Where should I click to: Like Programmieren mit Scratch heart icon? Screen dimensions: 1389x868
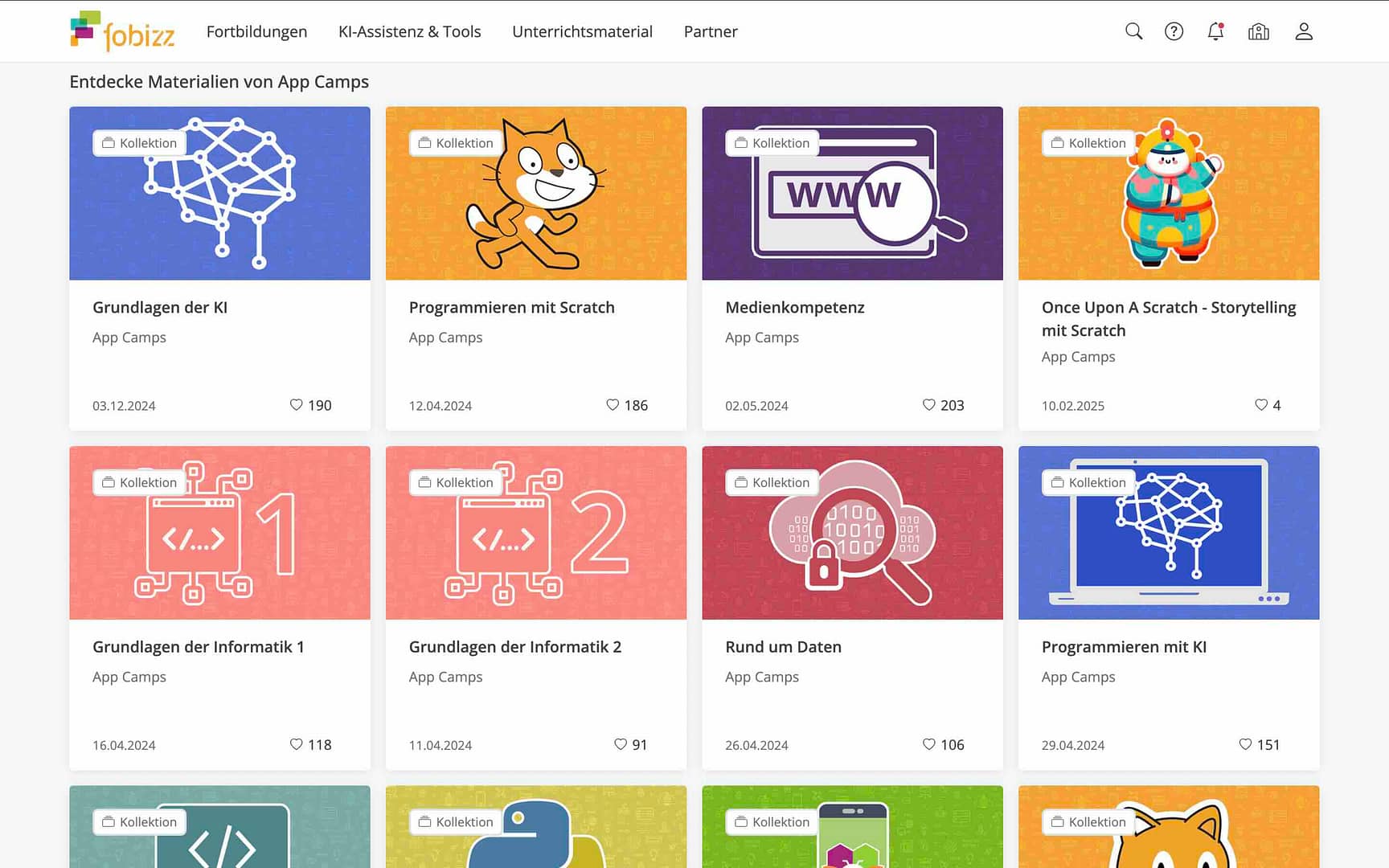point(613,405)
